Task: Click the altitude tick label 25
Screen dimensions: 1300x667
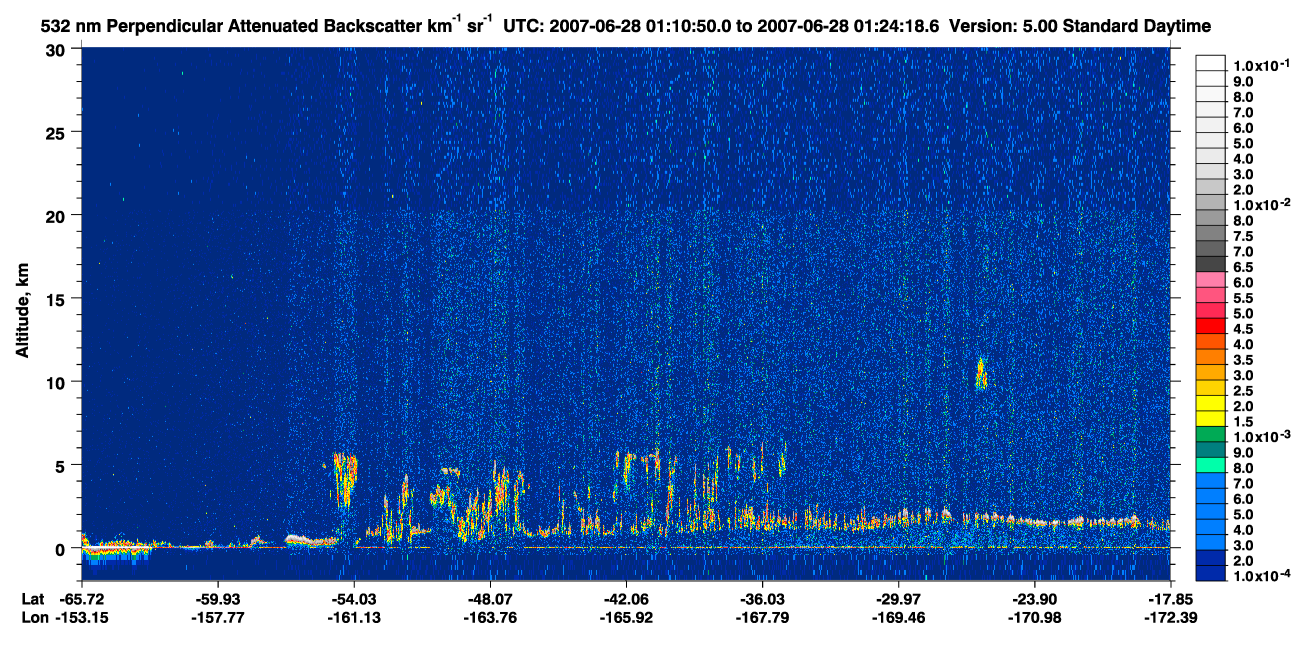Action: tap(58, 133)
